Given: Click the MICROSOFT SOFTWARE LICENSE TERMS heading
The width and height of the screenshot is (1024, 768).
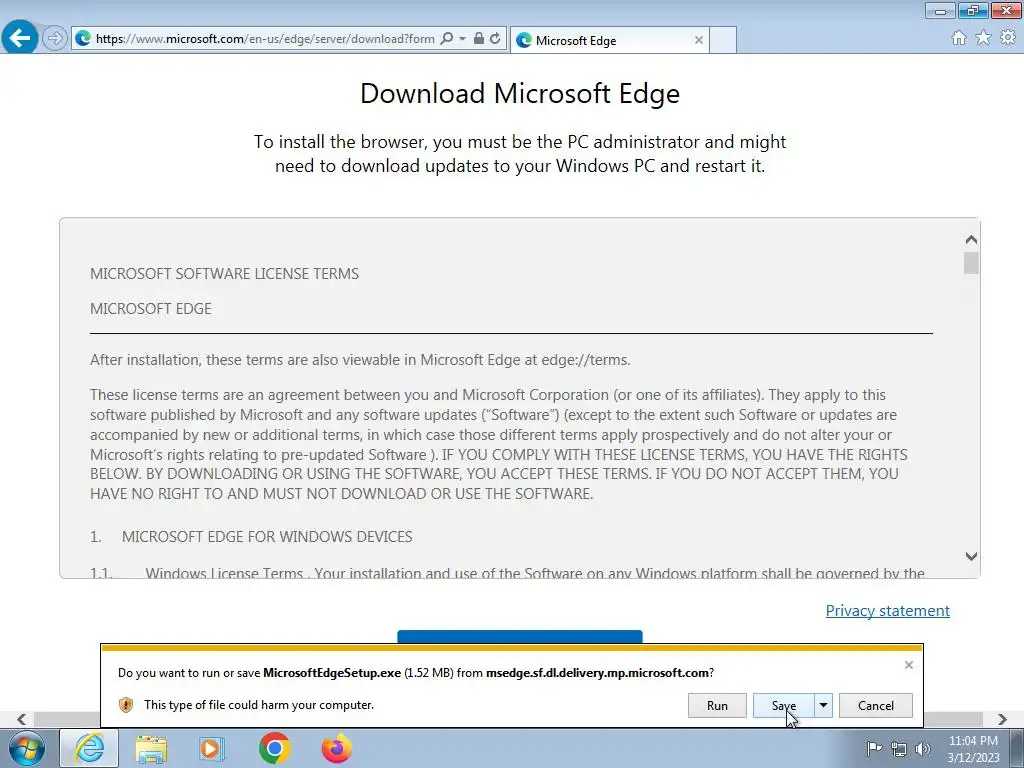Looking at the screenshot, I should click(225, 274).
